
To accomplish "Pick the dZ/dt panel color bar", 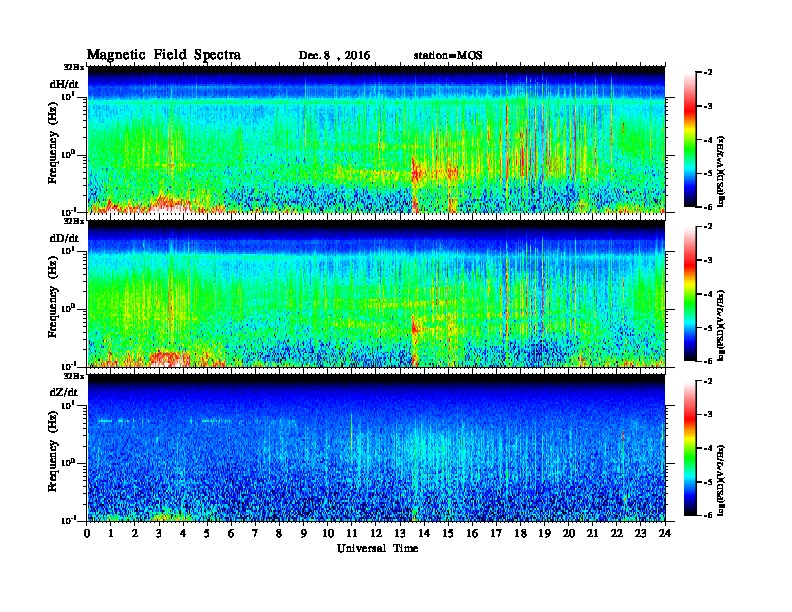I will pyautogui.click(x=689, y=448).
